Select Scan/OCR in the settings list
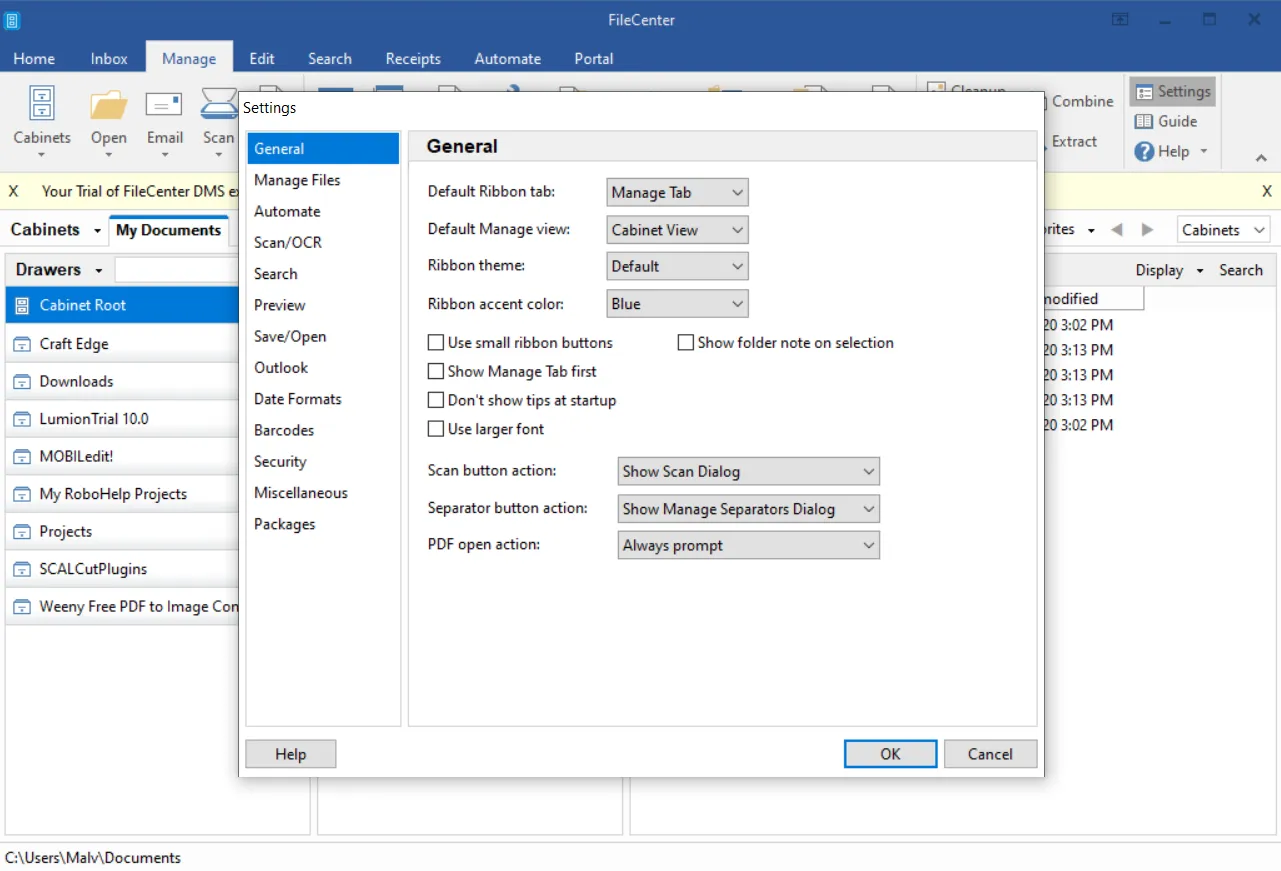 pos(288,243)
